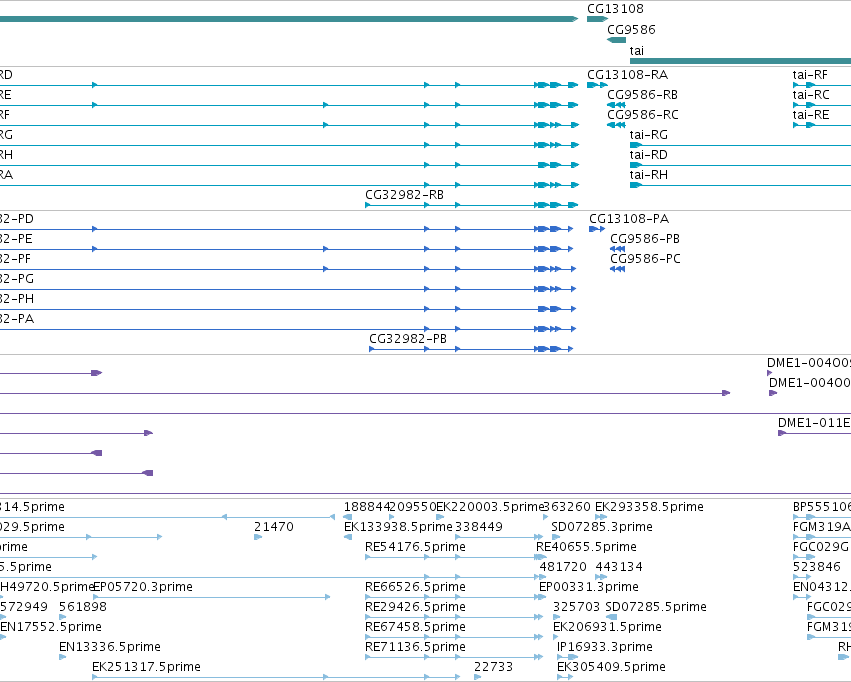This screenshot has height=682, width=851.
Task: Click the IP16933.3prime EST label
Action: tap(605, 647)
